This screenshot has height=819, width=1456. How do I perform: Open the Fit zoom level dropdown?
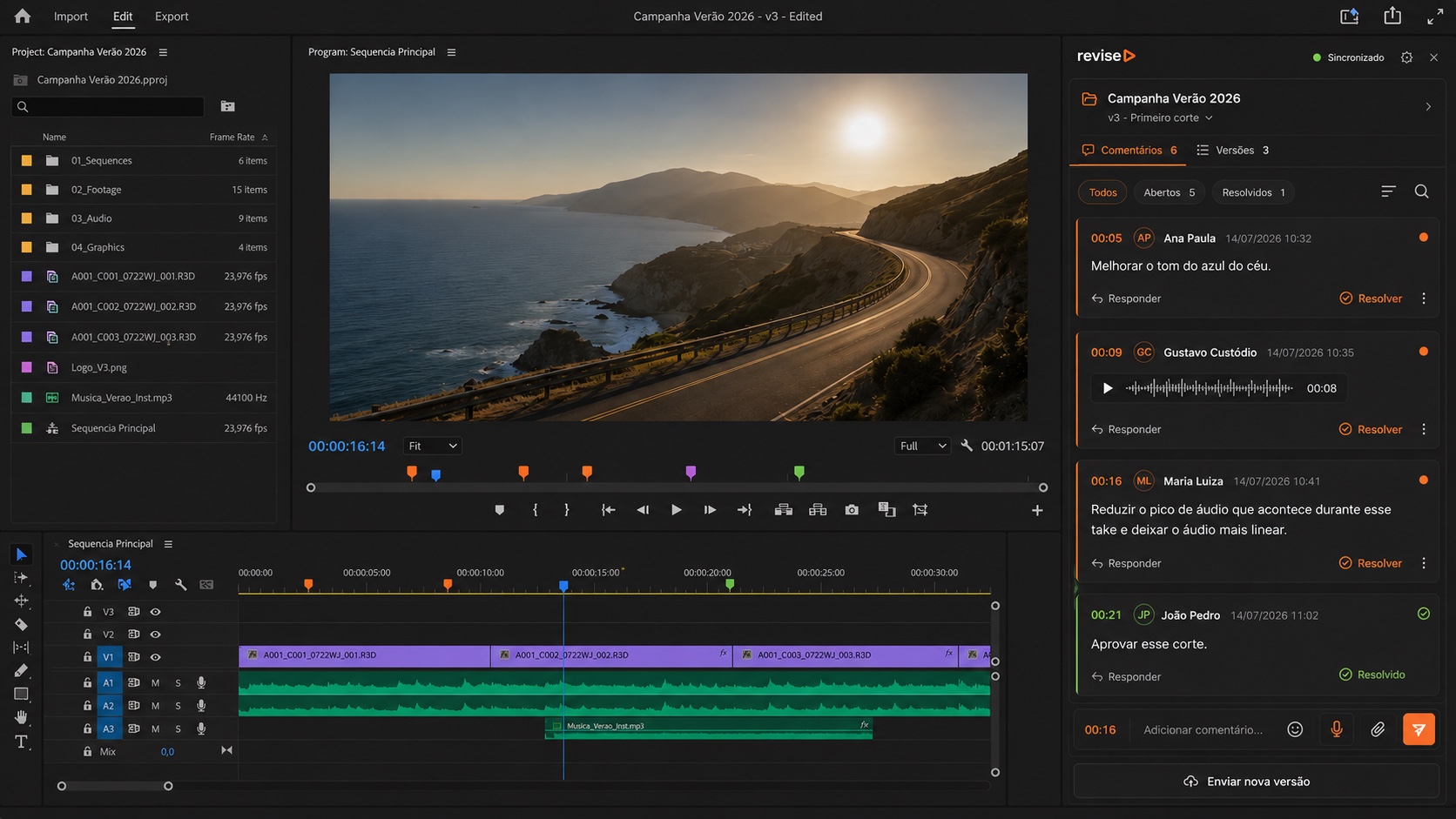click(x=433, y=446)
